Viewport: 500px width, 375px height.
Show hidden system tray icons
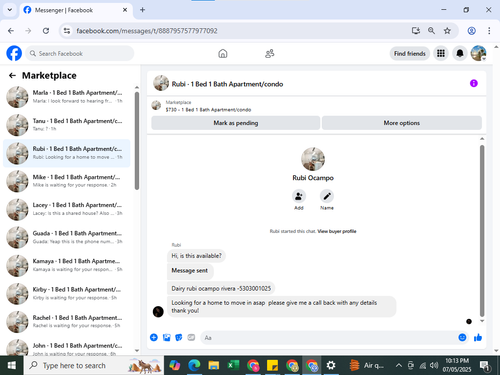click(399, 366)
